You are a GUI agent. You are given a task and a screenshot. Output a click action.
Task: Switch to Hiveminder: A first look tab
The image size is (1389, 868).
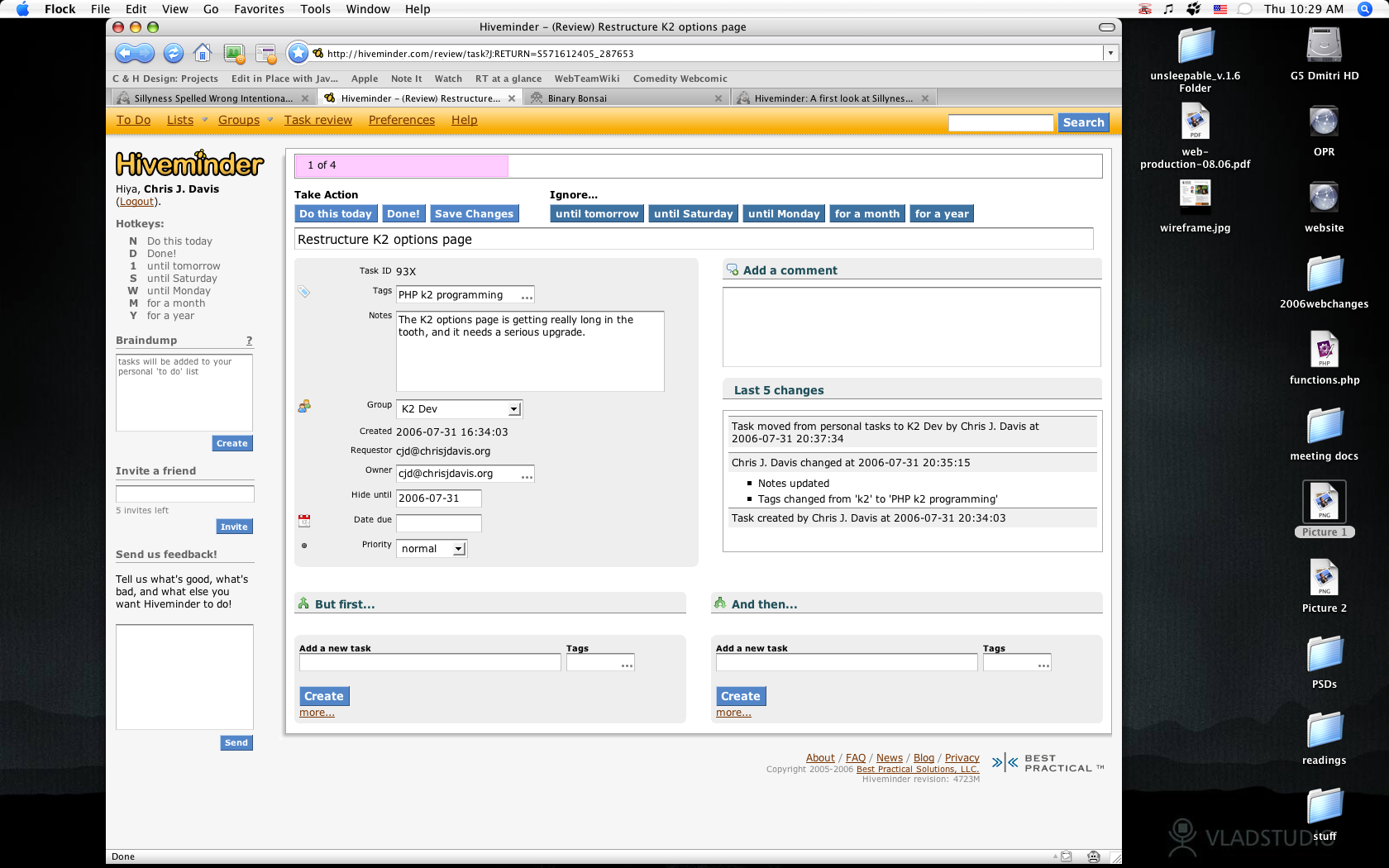click(833, 98)
